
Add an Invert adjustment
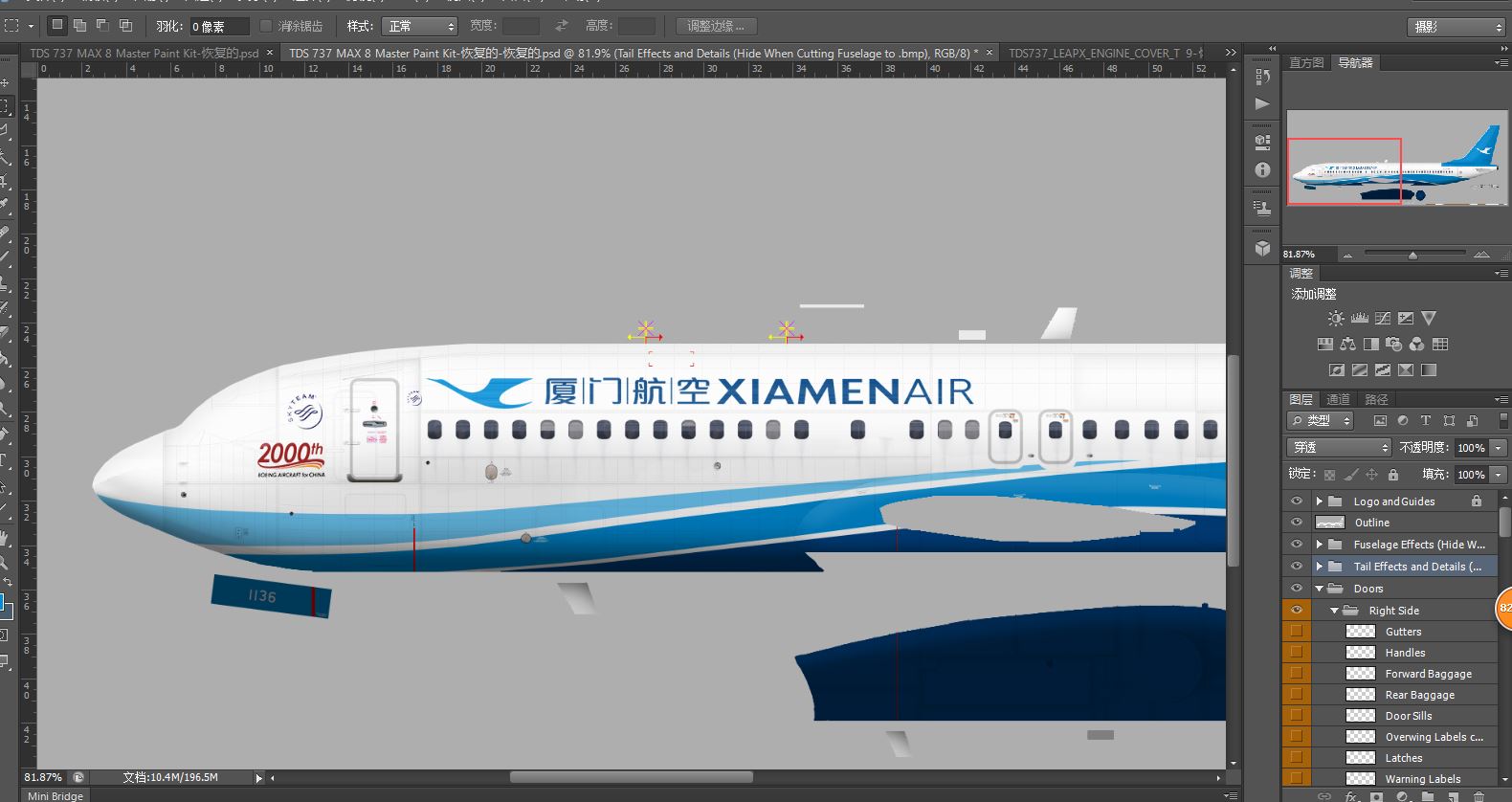pos(1336,370)
